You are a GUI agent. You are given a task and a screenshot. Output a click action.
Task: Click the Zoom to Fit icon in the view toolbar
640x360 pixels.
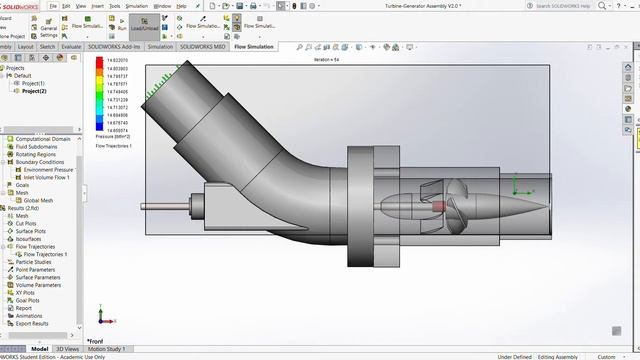click(x=299, y=47)
